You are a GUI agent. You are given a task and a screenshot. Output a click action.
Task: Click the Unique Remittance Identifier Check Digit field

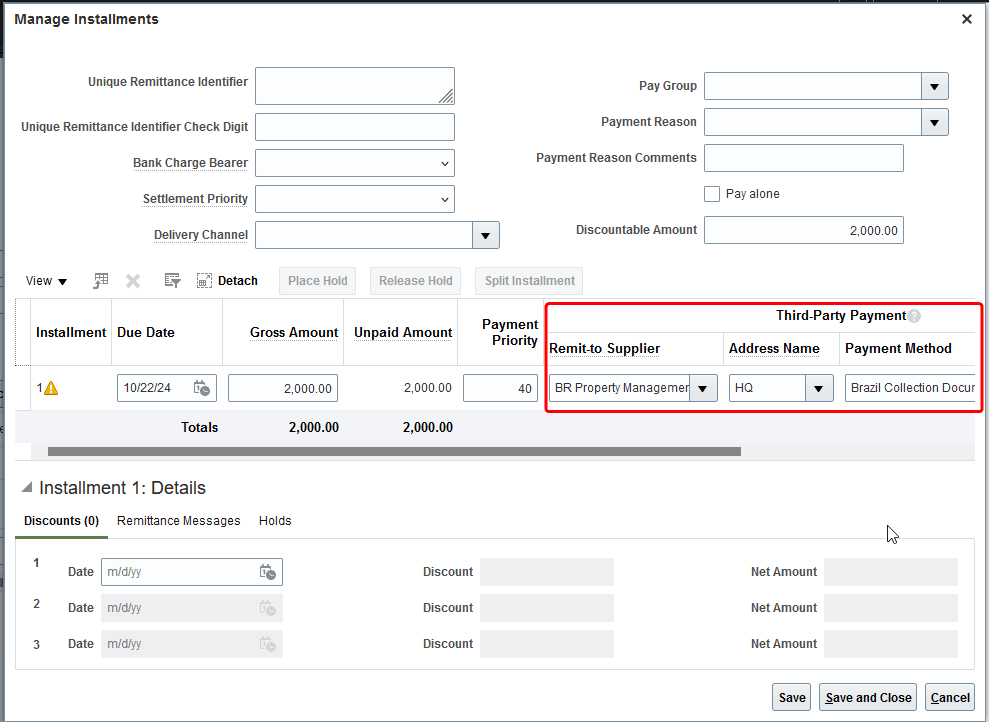(x=354, y=127)
